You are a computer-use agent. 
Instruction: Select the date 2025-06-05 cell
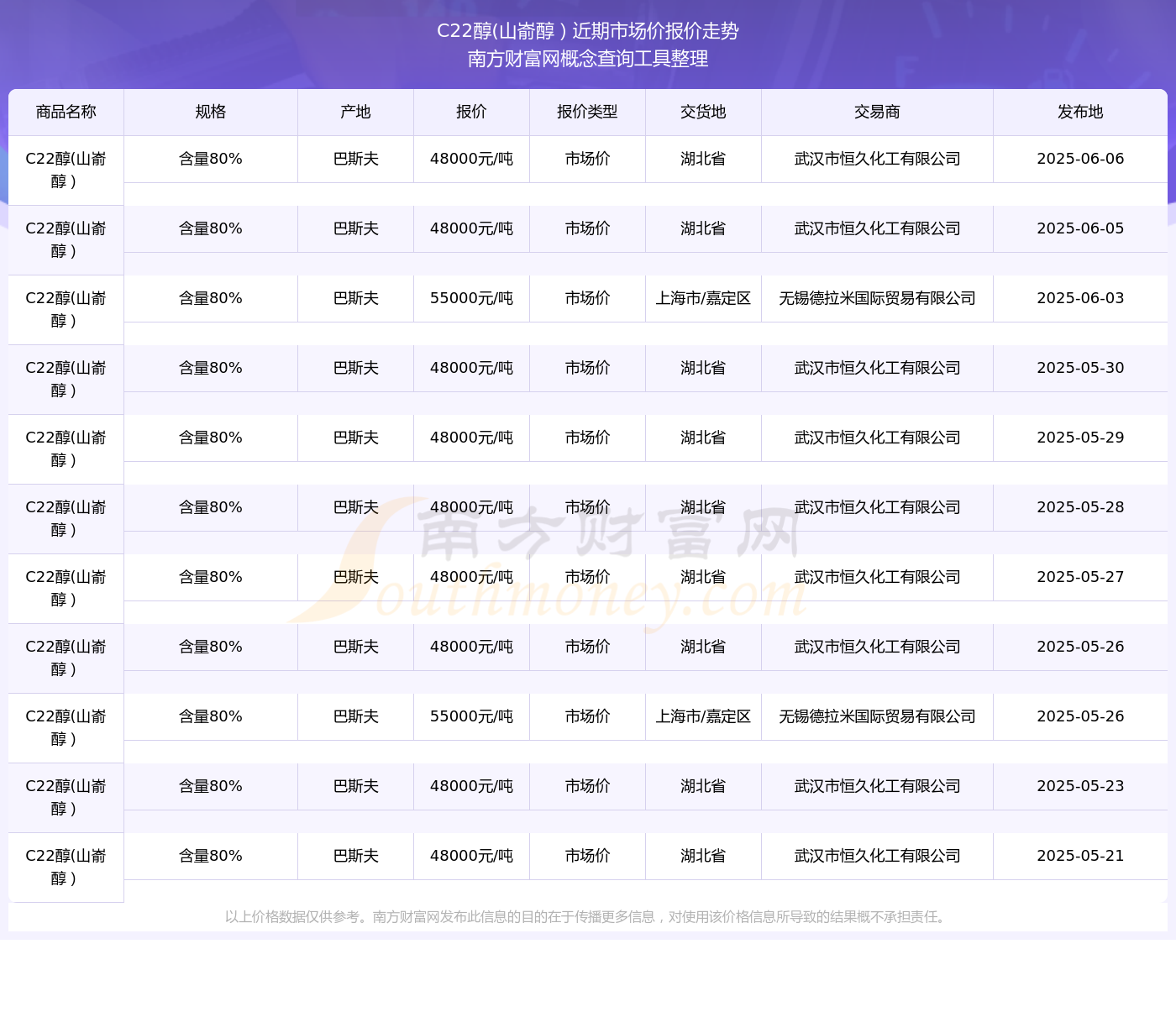click(1080, 228)
